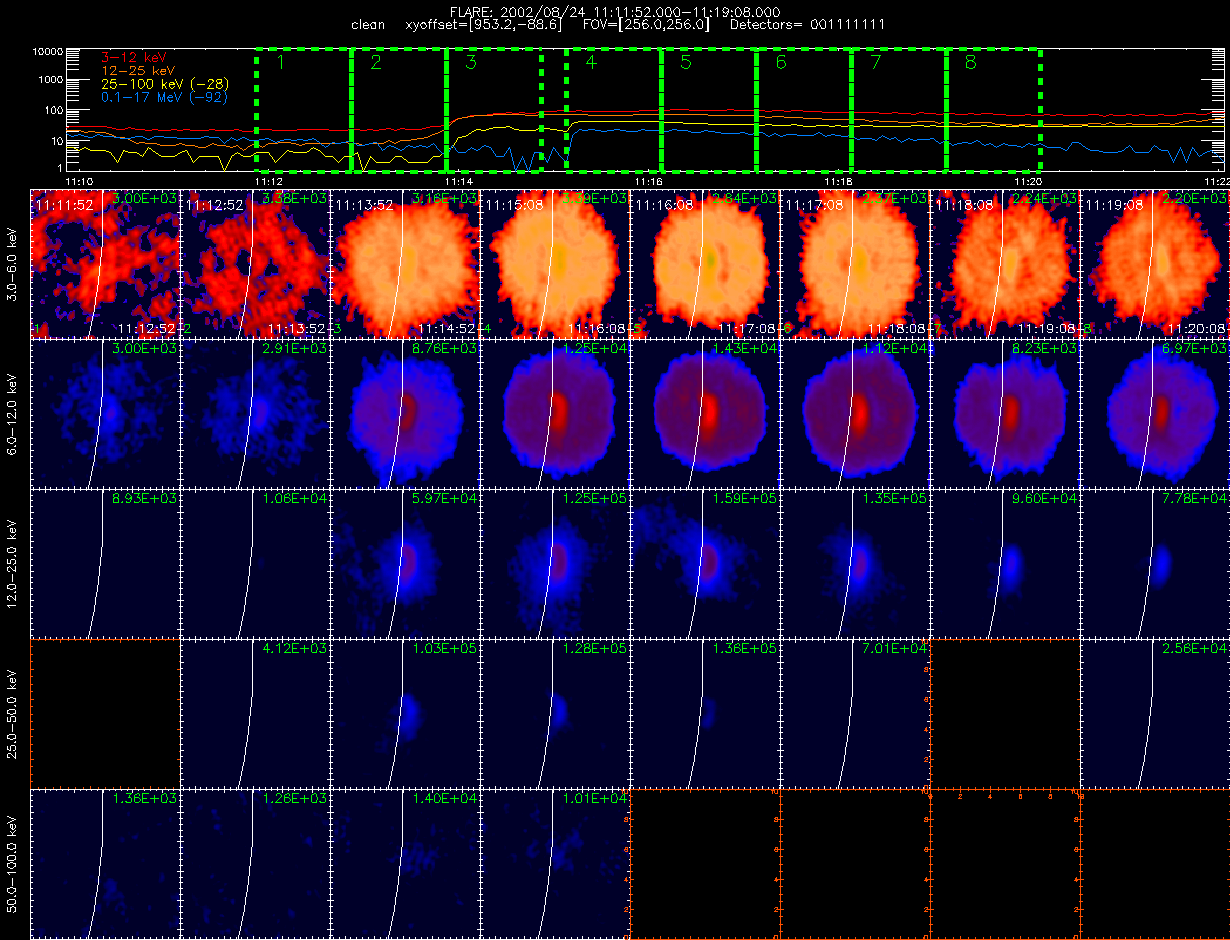Pick interval 5 number in the time plot
This screenshot has height=940, width=1230.
tap(685, 62)
